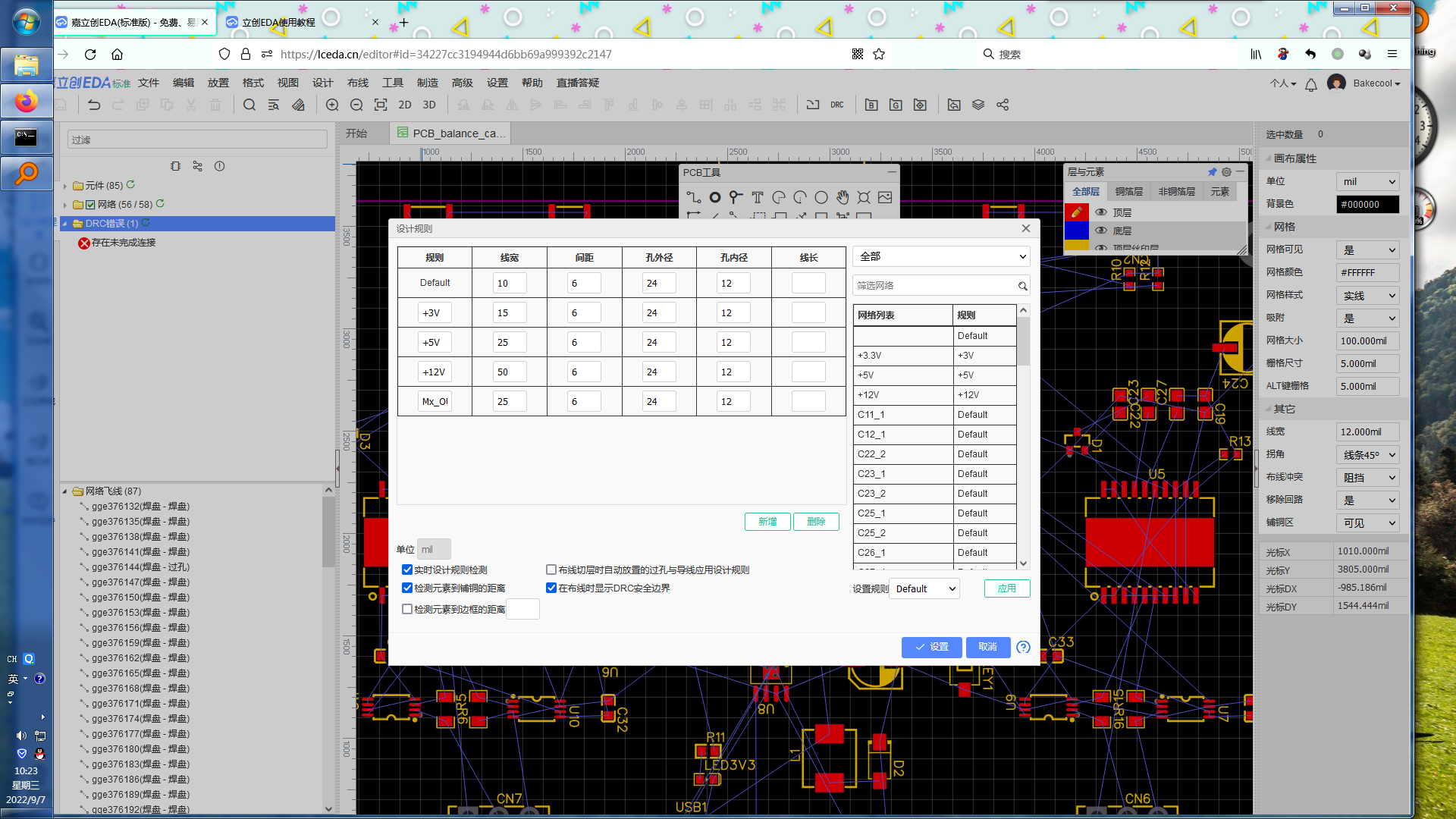1456x819 pixels.
Task: Open the 制造 menu
Action: pos(428,83)
